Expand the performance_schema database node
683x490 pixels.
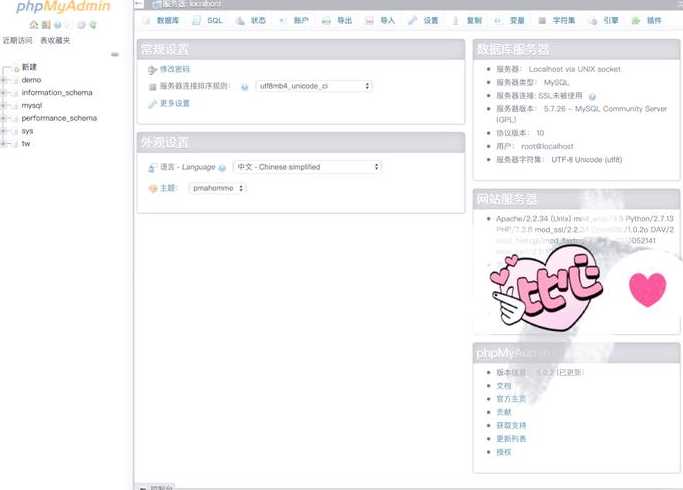[4, 118]
